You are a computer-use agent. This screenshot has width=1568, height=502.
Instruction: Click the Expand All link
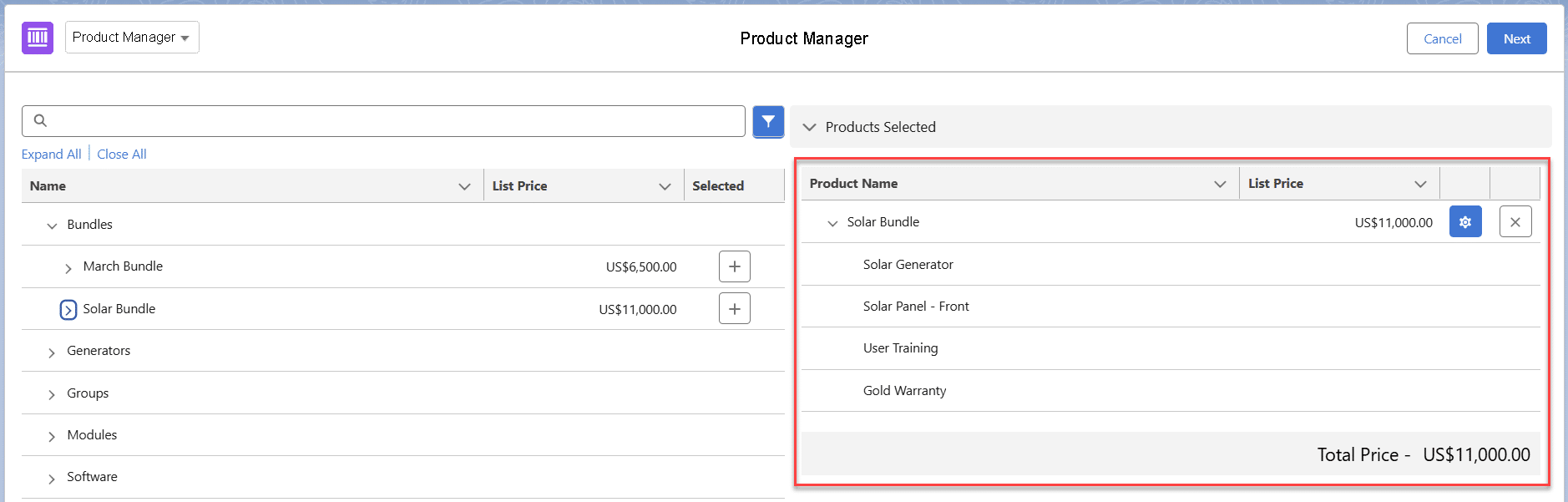click(x=51, y=155)
